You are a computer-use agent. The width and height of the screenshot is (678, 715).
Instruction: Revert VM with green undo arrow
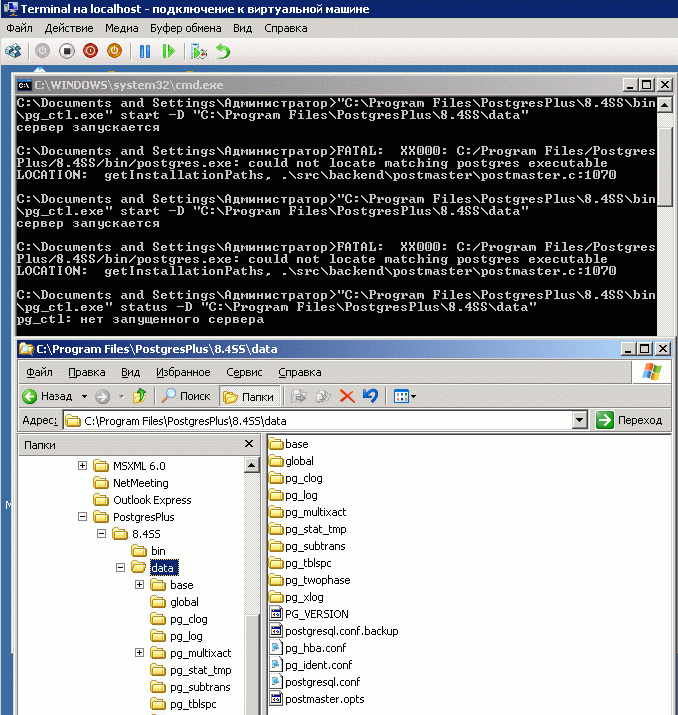[x=223, y=51]
